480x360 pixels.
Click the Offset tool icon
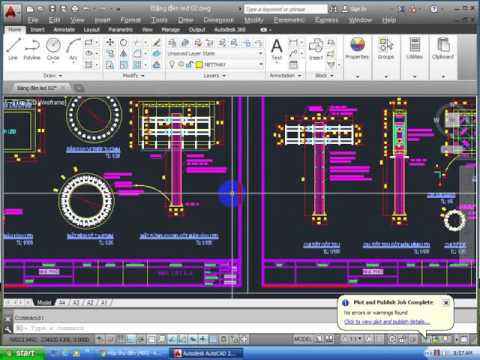click(x=156, y=65)
